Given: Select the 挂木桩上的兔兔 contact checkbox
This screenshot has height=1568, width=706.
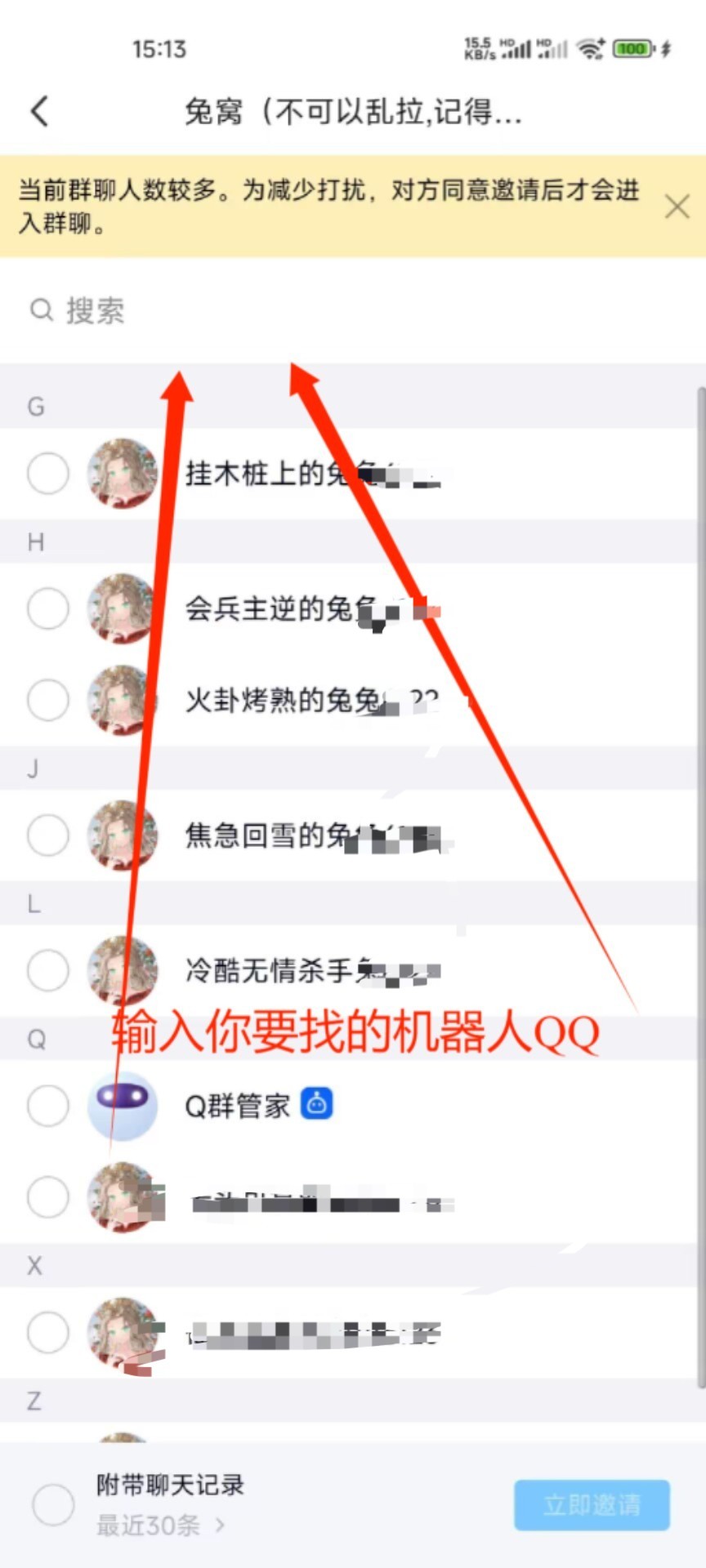Looking at the screenshot, I should click(48, 473).
